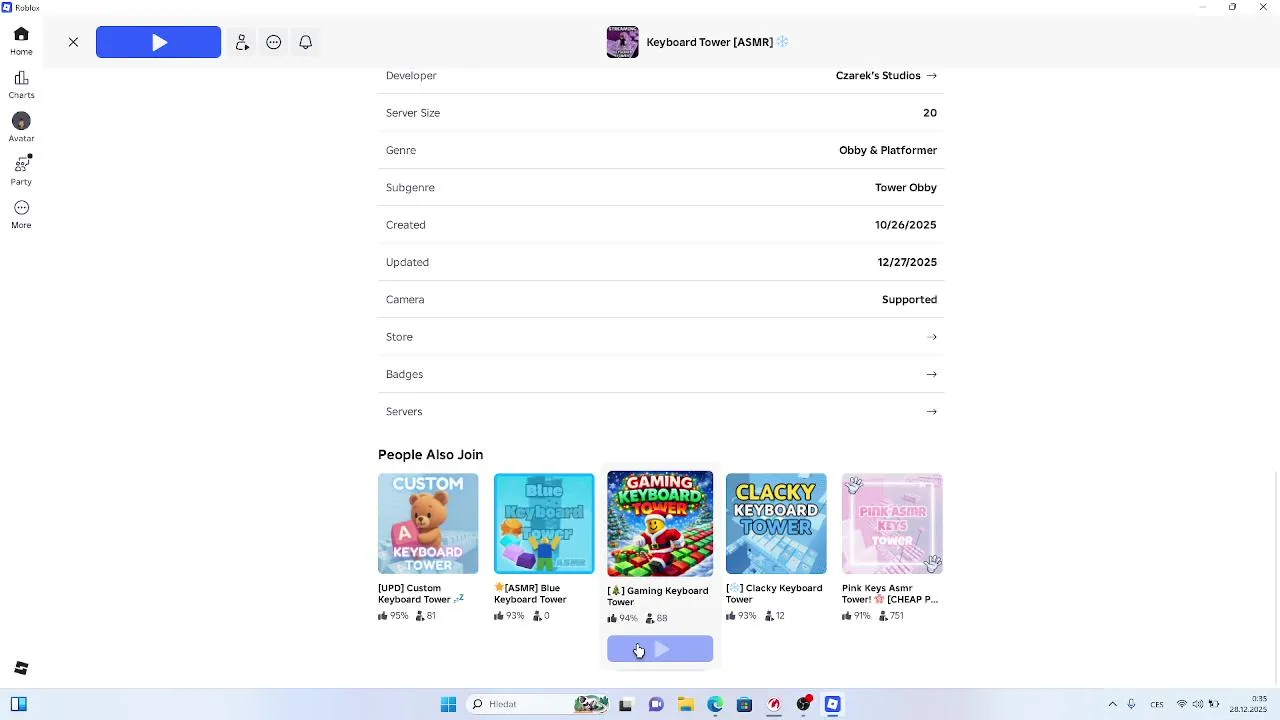
Task: Click the Servers label
Action: 404,412
